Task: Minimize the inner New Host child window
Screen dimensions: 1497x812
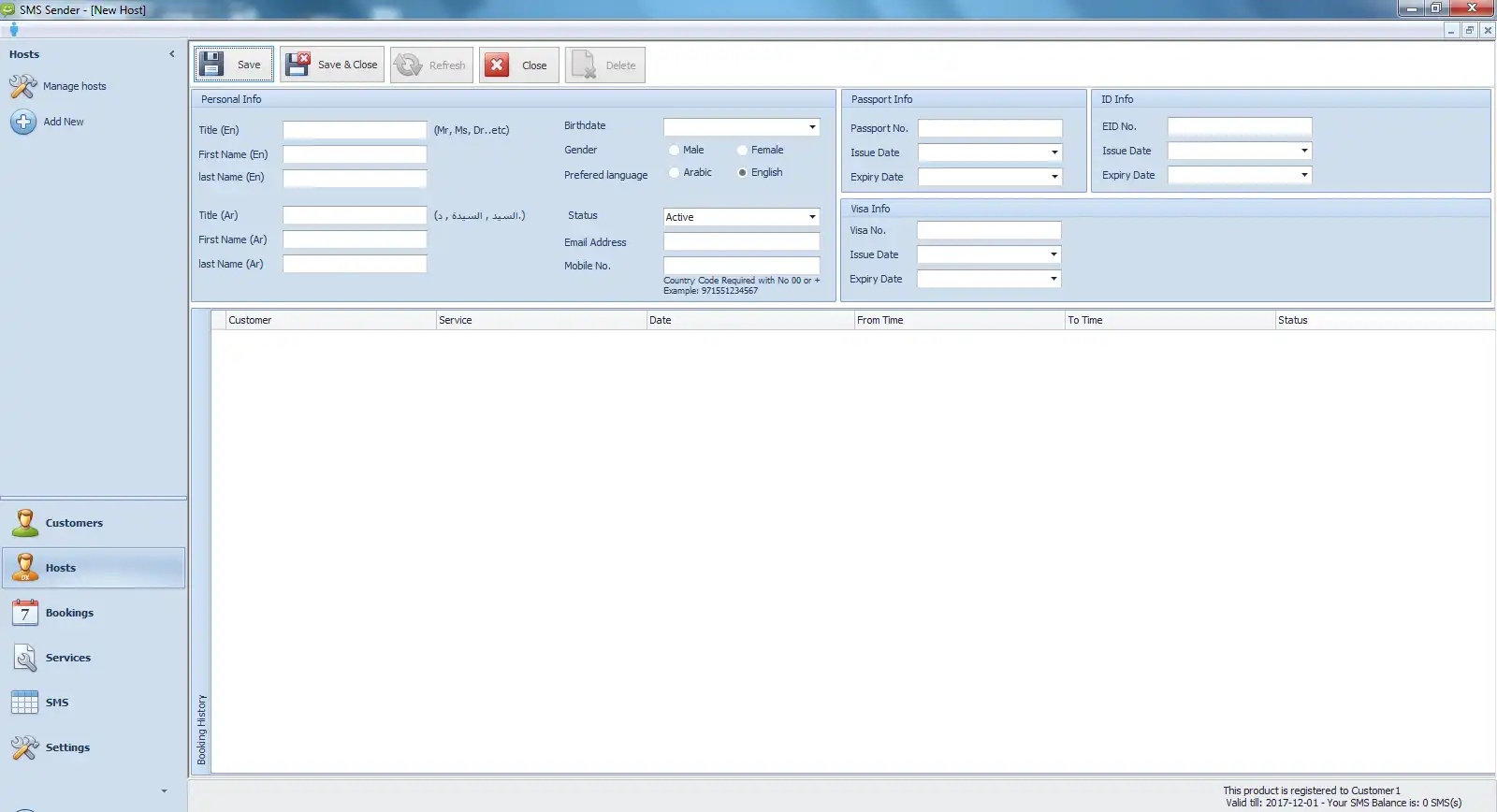Action: pyautogui.click(x=1451, y=30)
